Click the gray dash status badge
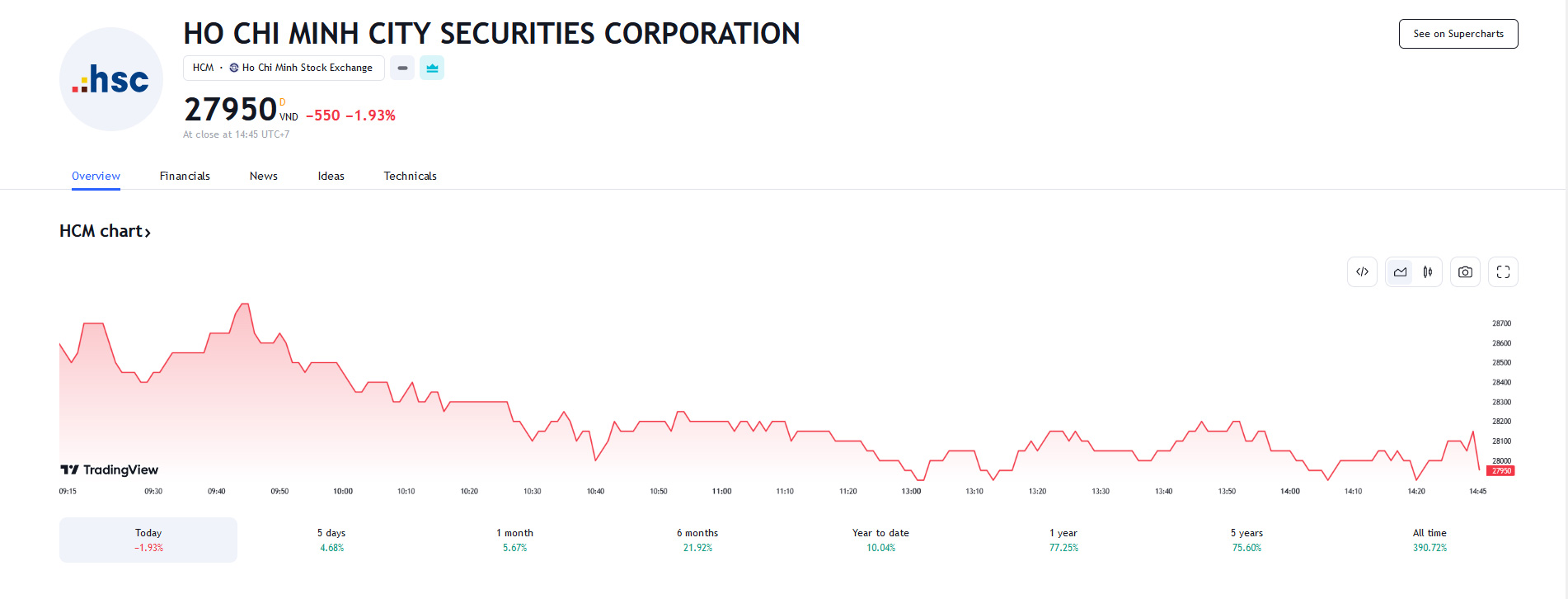1568x599 pixels. 402,68
